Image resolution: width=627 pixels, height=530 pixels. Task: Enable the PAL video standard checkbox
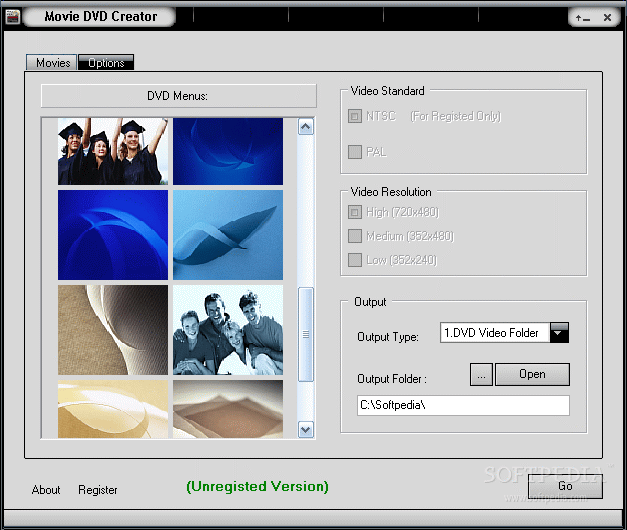[355, 152]
